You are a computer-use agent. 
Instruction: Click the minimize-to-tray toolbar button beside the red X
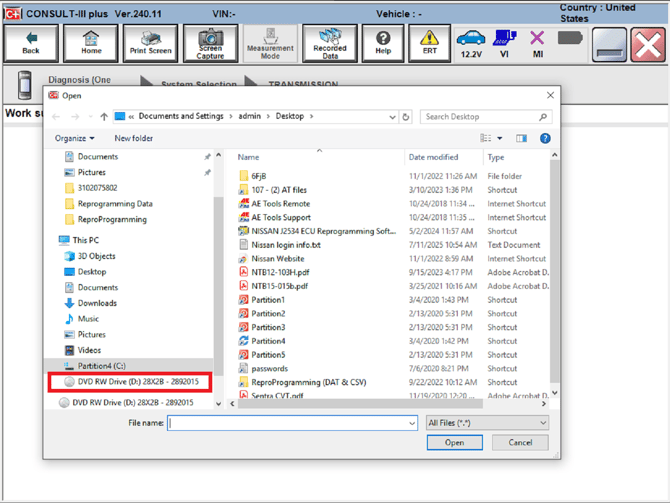tap(609, 44)
